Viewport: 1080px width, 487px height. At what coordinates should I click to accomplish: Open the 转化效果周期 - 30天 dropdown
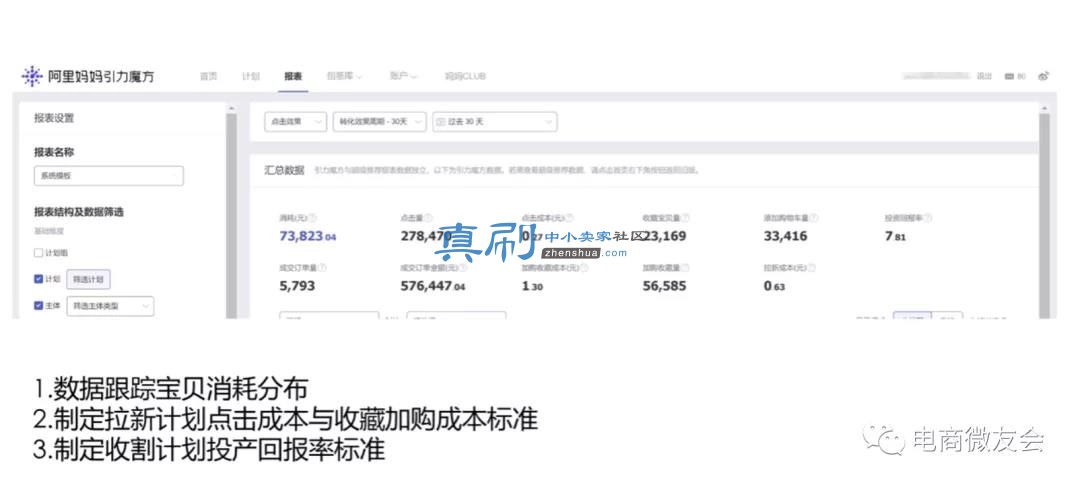tap(380, 122)
